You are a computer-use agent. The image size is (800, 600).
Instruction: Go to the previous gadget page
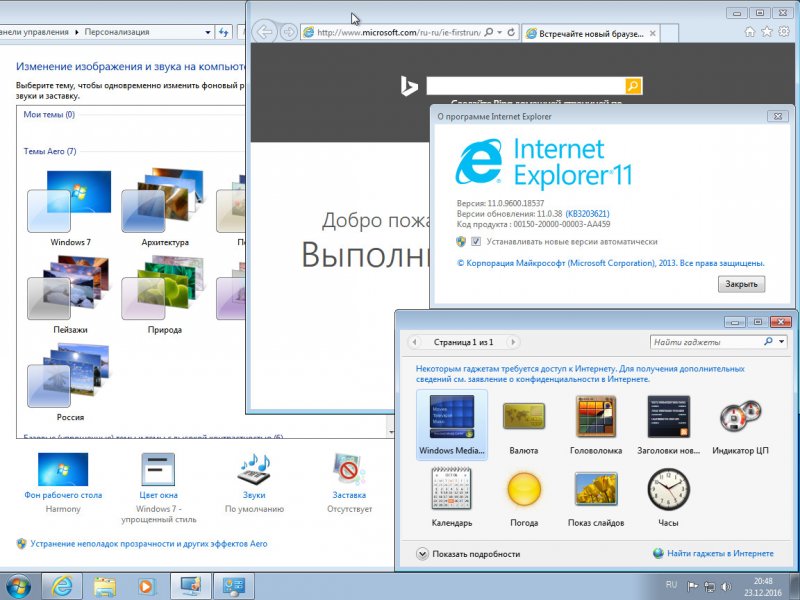[x=415, y=342]
